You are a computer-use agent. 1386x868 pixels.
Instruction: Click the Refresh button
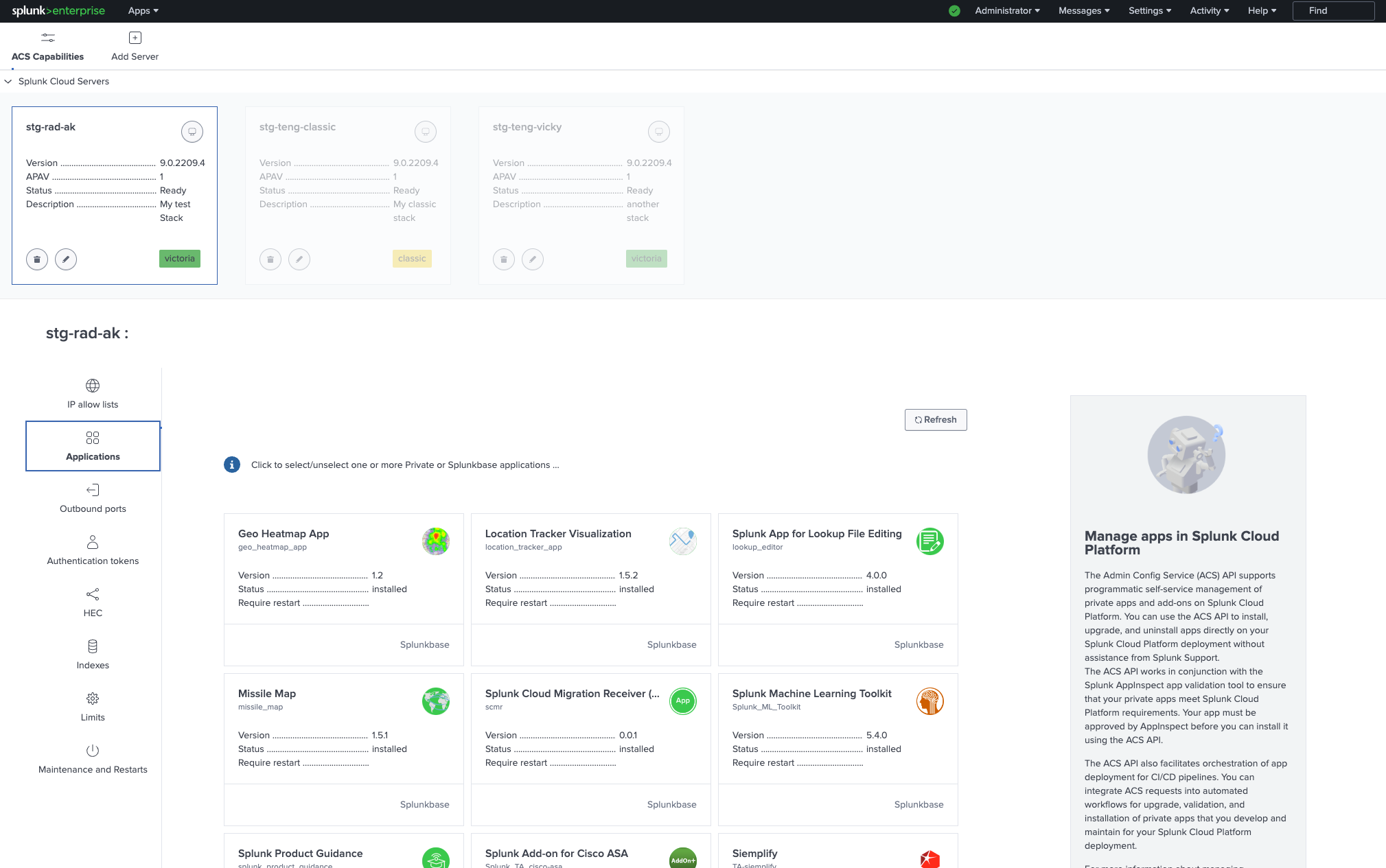click(936, 420)
